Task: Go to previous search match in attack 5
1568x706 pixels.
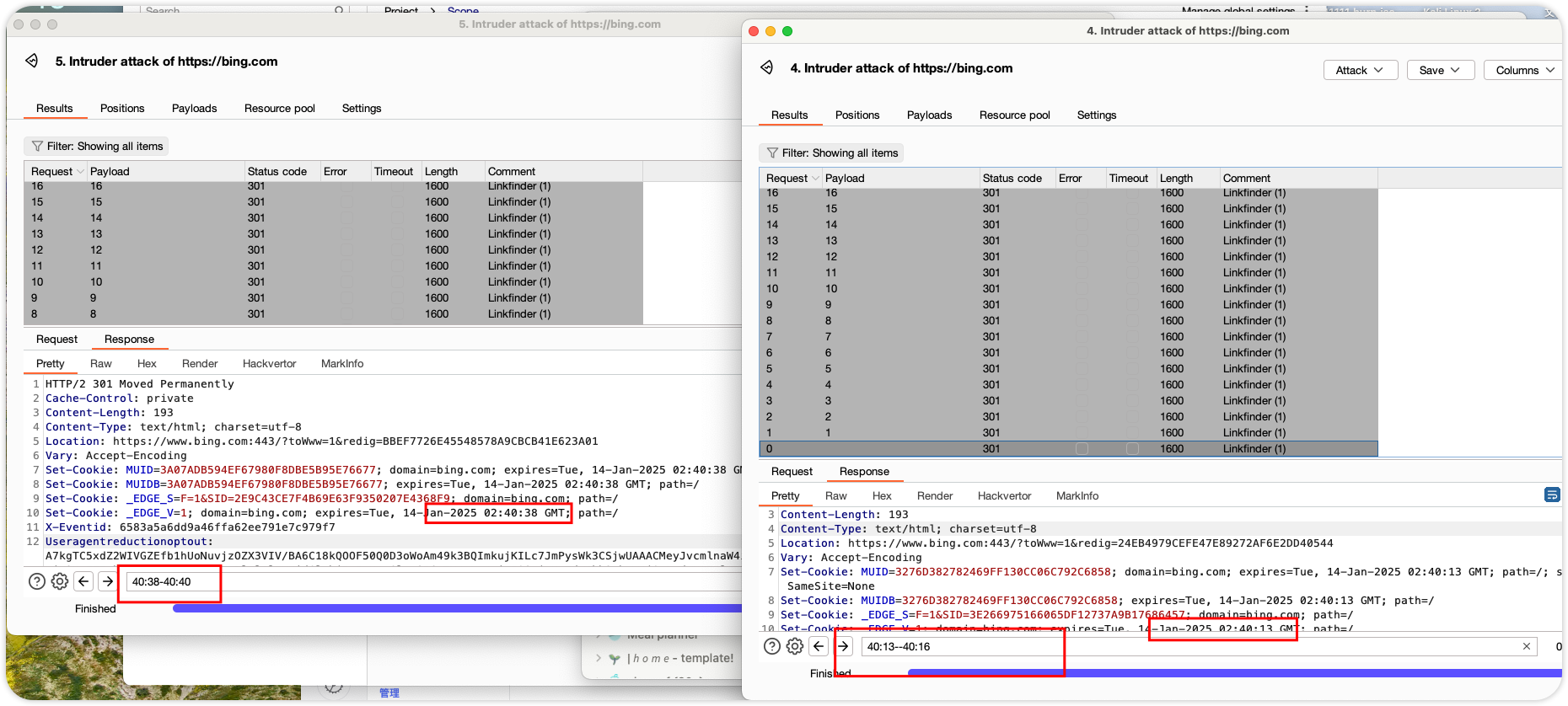Action: pyautogui.click(x=83, y=581)
